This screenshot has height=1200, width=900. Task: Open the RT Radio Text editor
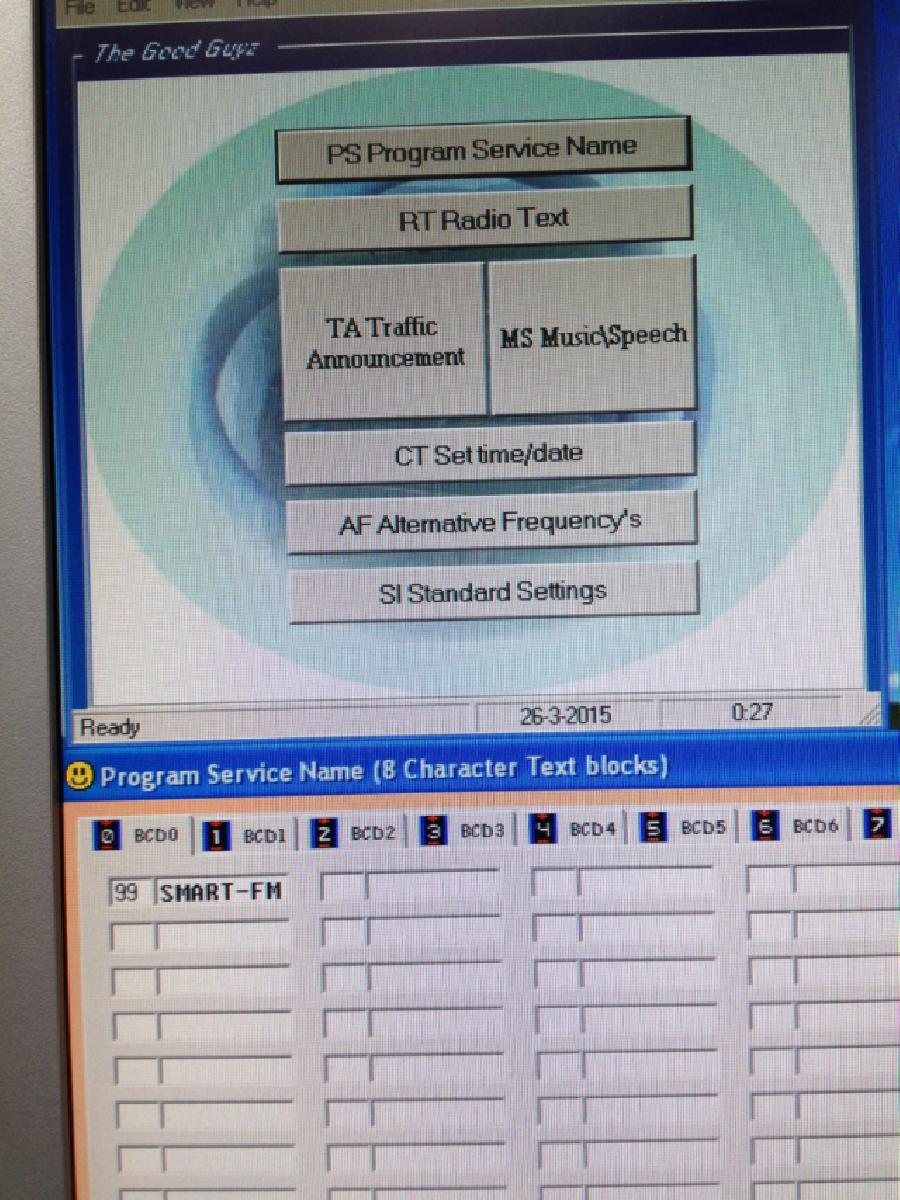(484, 220)
